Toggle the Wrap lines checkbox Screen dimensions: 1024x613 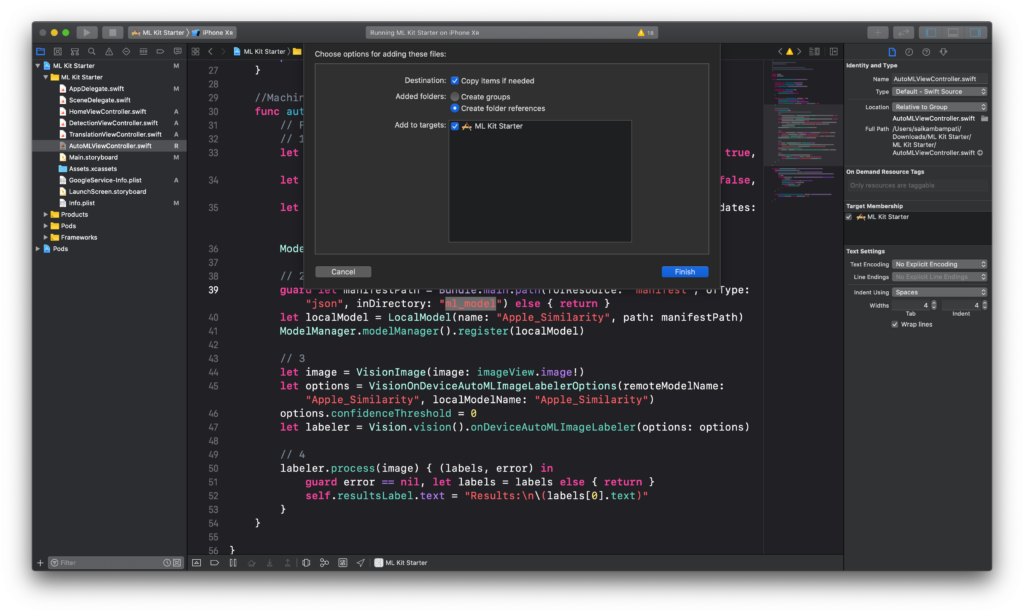pyautogui.click(x=895, y=324)
